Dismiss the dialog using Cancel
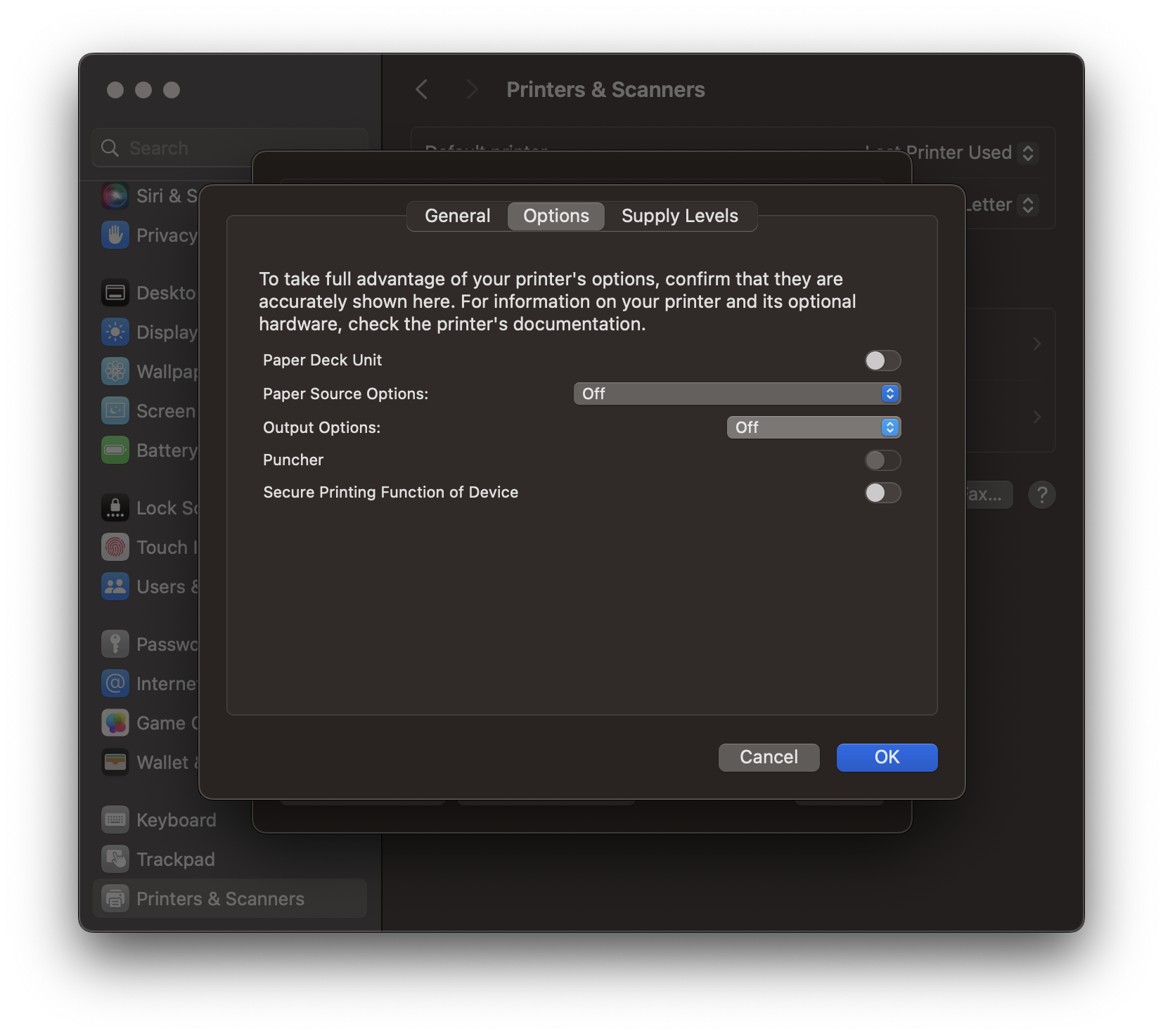This screenshot has height=1036, width=1163. click(x=769, y=757)
